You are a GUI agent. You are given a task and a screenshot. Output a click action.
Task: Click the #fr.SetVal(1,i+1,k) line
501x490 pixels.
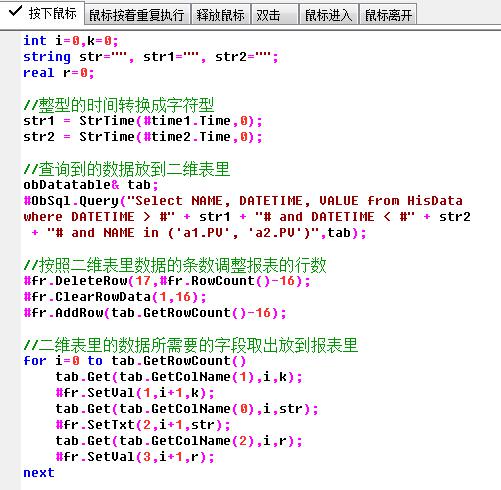pyautogui.click(x=135, y=393)
